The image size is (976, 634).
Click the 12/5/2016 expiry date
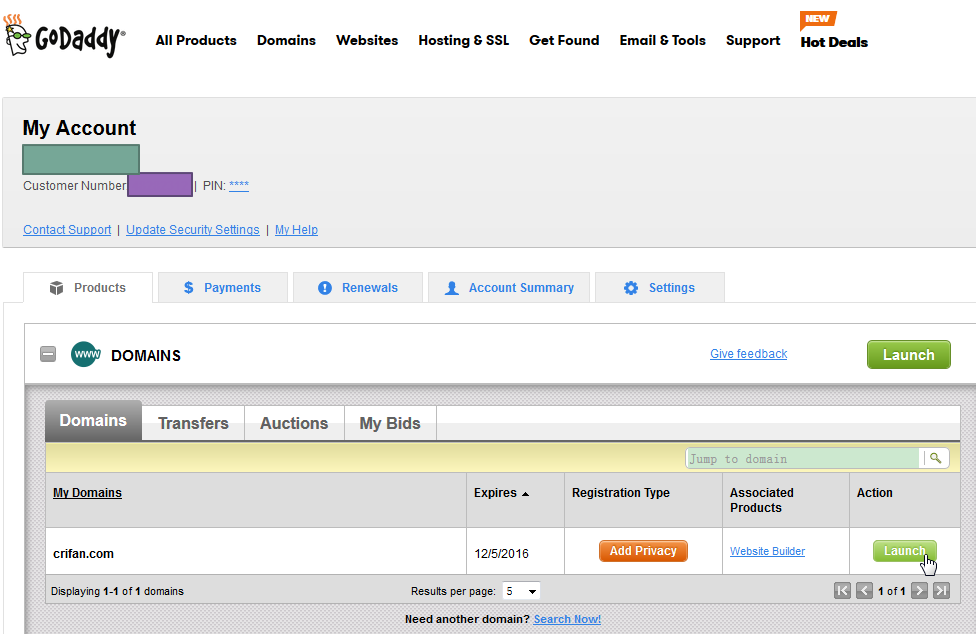click(x=502, y=554)
